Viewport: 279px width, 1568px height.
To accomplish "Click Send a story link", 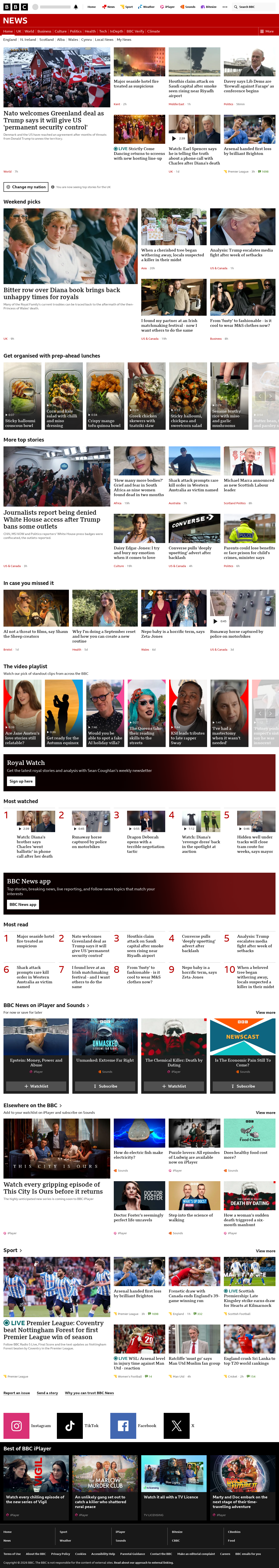I will click(48, 1393).
